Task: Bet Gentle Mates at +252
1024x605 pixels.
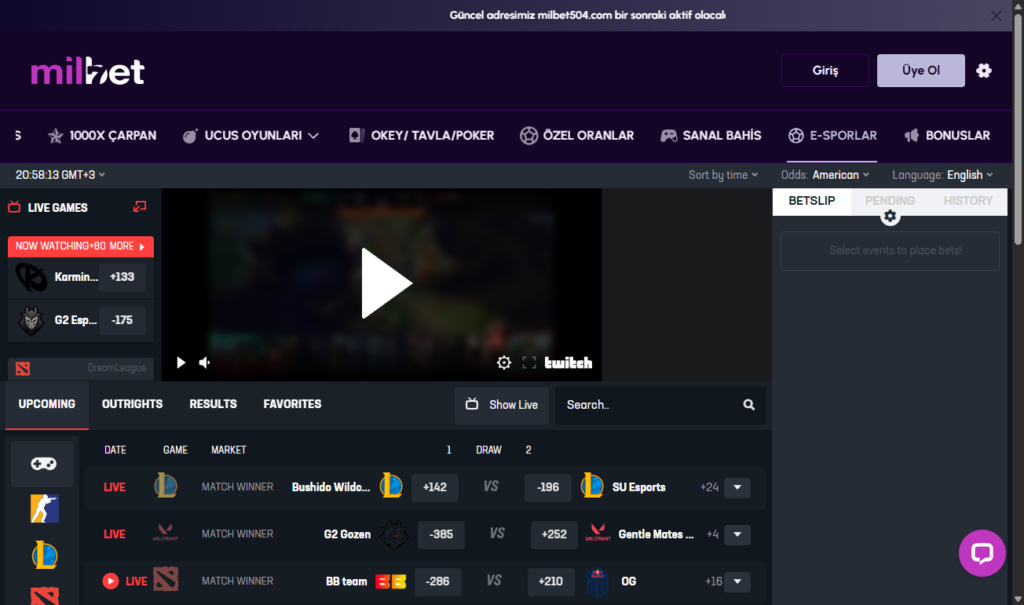Action: [x=554, y=534]
